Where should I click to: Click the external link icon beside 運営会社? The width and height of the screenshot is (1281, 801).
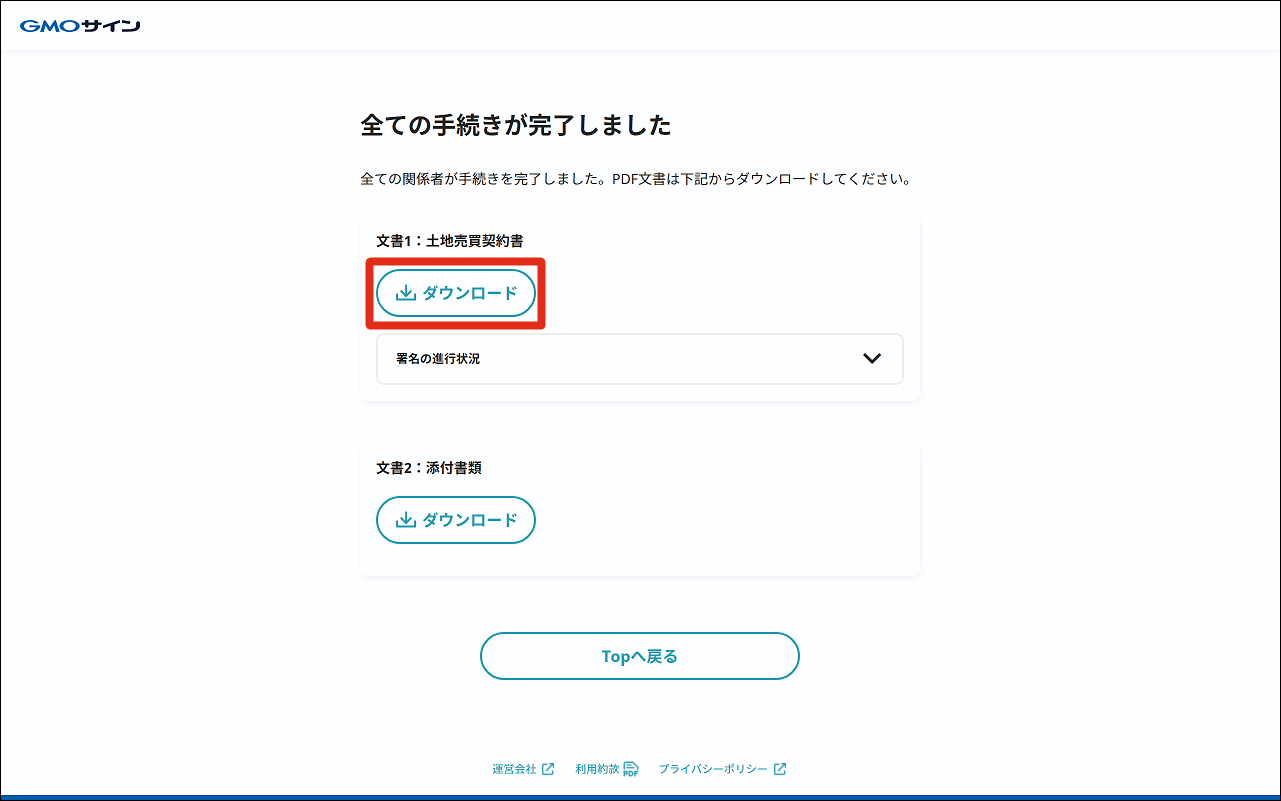(x=548, y=769)
